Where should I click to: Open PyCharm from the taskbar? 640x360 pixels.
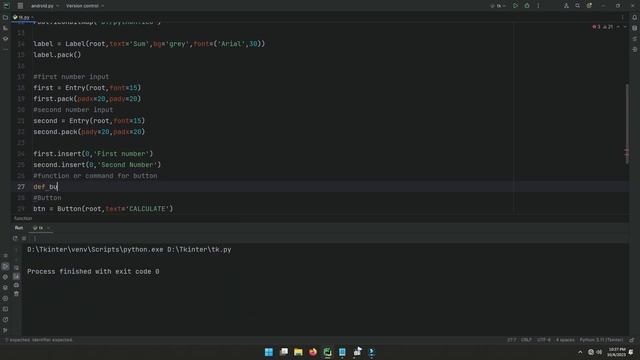click(x=327, y=352)
